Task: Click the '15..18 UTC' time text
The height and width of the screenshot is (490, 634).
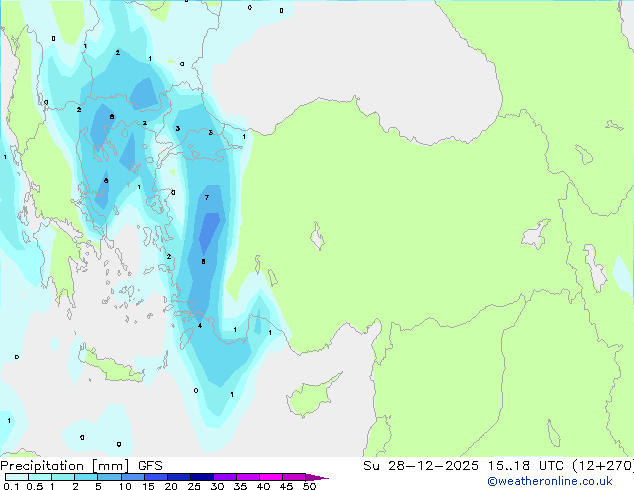Action: tap(525, 466)
